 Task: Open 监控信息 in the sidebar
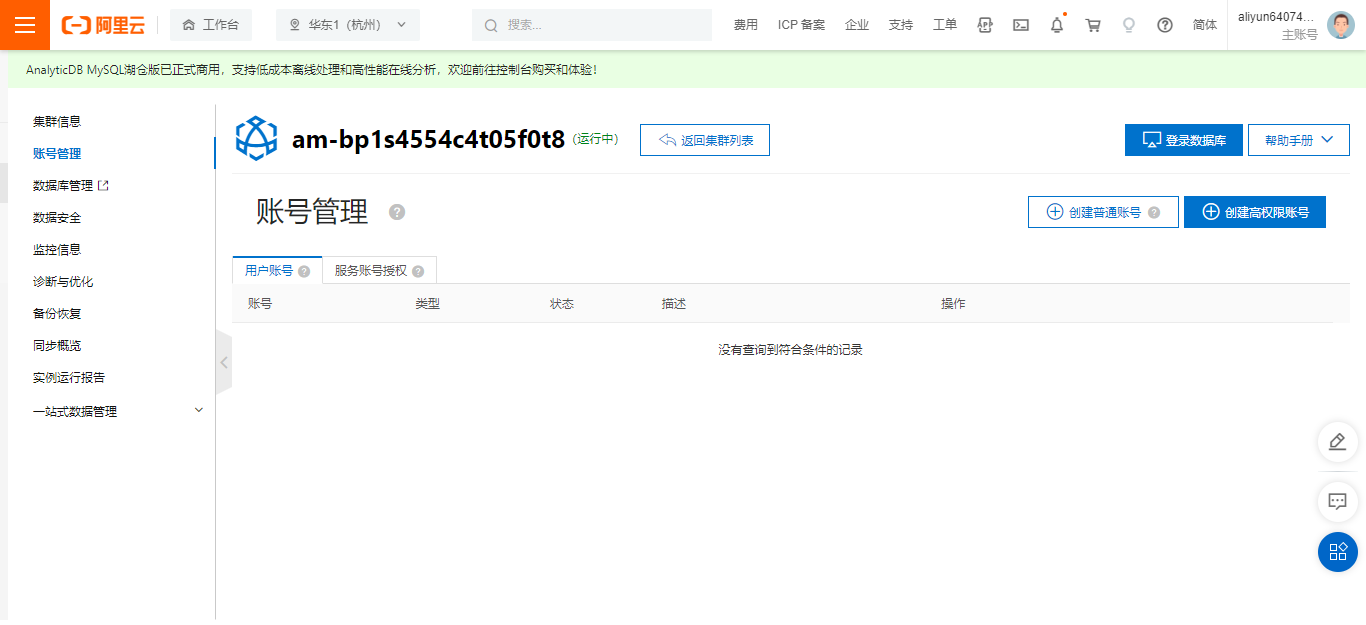57,249
